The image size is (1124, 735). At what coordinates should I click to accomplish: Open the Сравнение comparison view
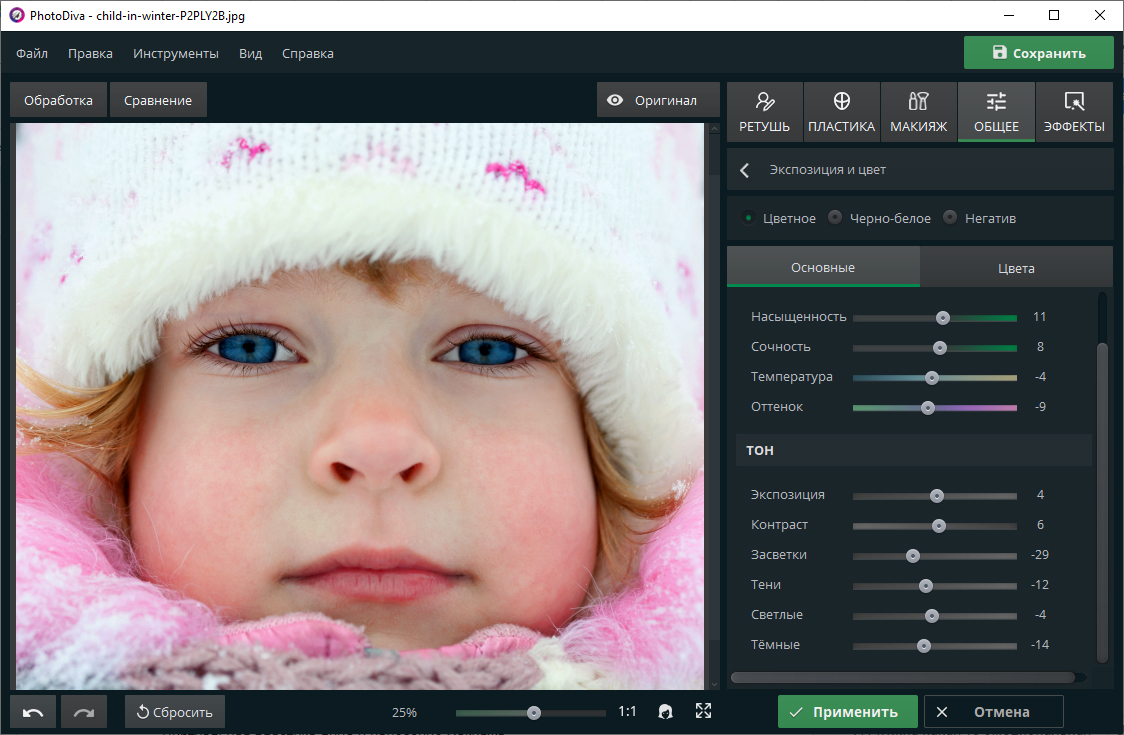(158, 100)
